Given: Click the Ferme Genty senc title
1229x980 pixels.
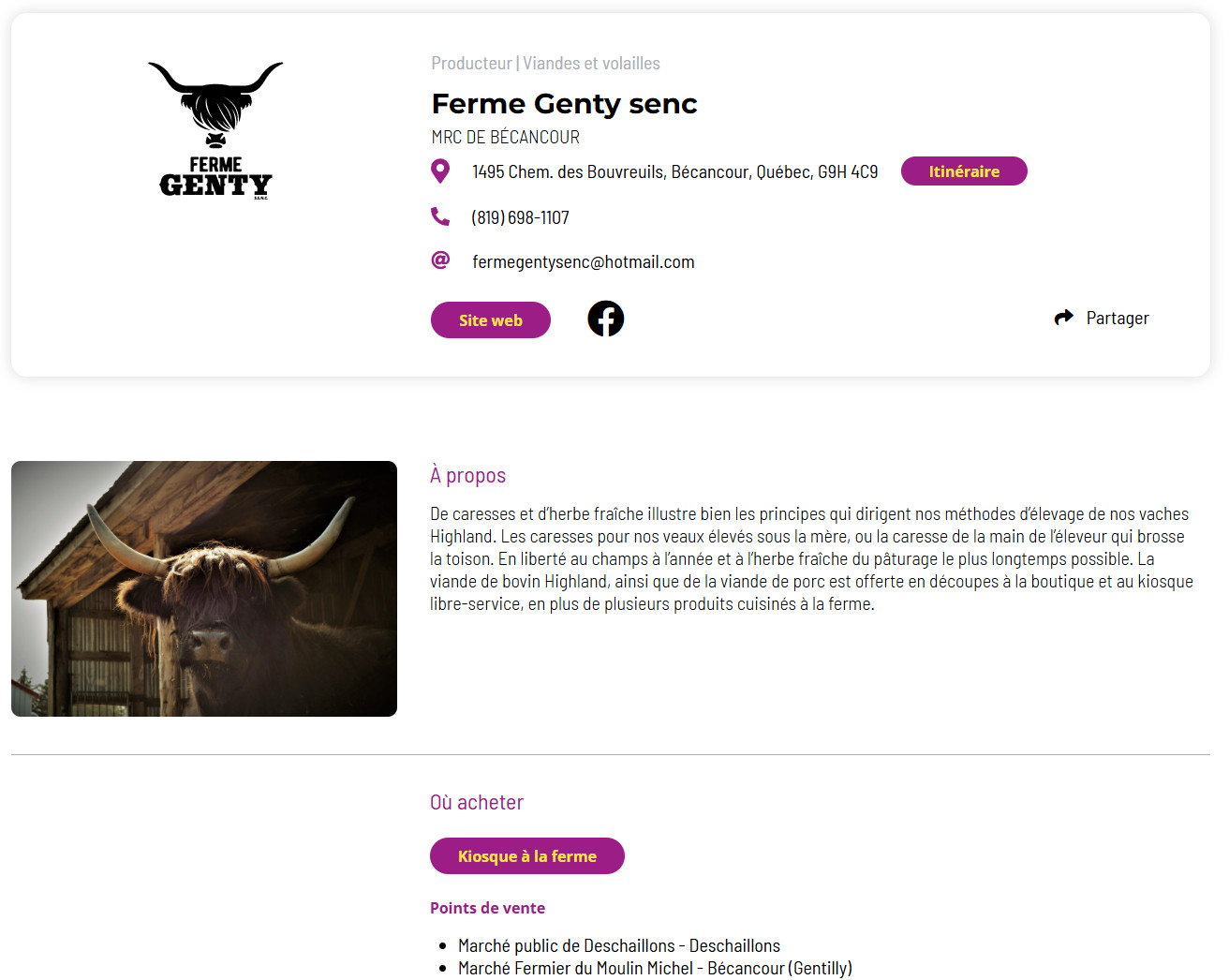Looking at the screenshot, I should click(564, 104).
